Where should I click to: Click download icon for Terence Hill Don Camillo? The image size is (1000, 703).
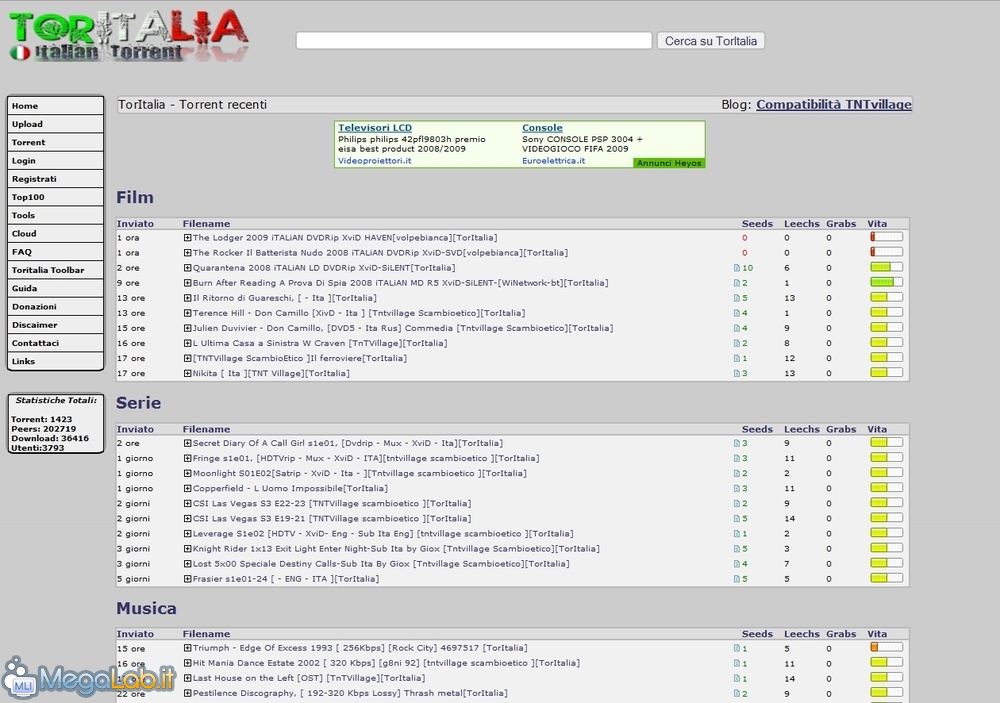coord(737,313)
